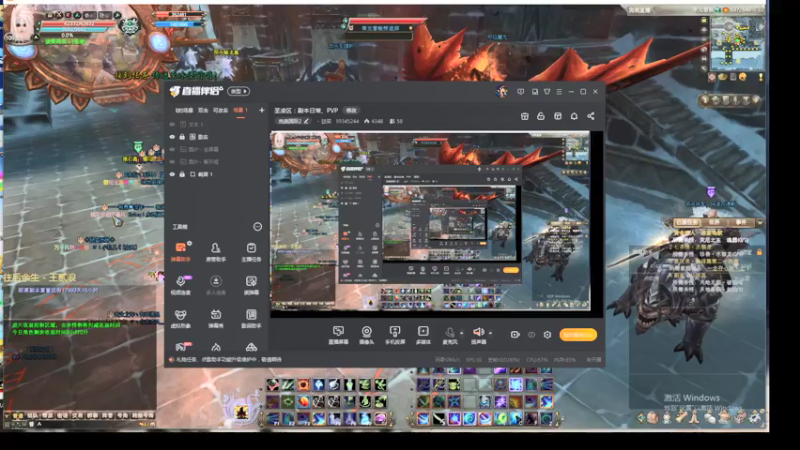This screenshot has width=800, height=450.
Task: Click the 麦克风 microphone icon
Action: point(449,332)
